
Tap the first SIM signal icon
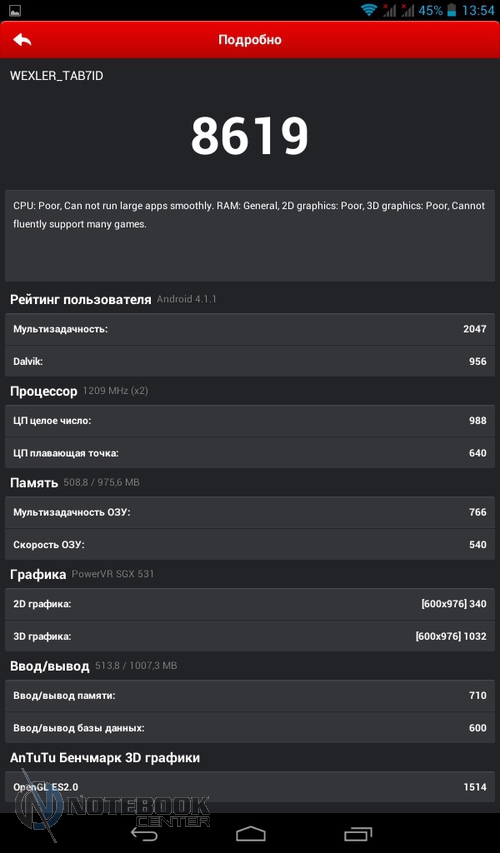389,10
